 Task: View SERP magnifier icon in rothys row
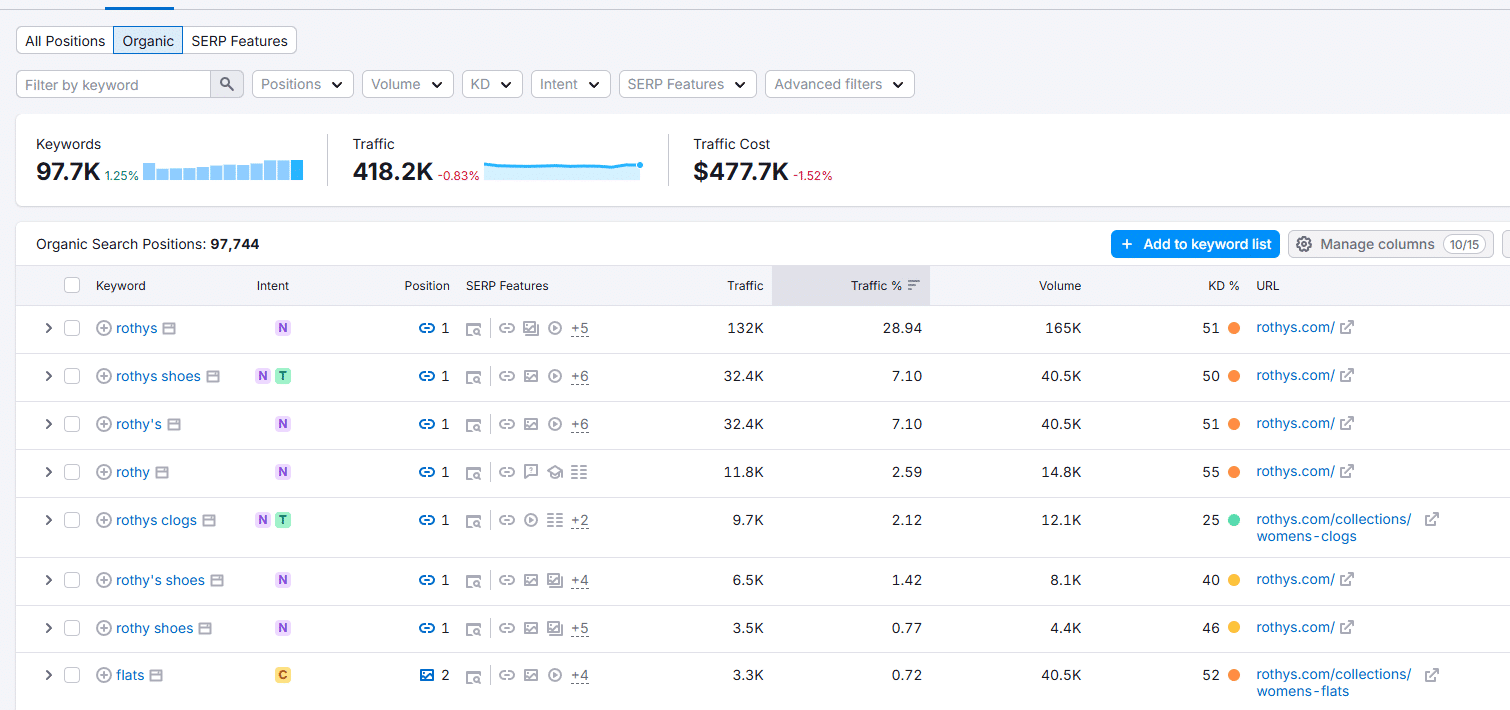[475, 328]
